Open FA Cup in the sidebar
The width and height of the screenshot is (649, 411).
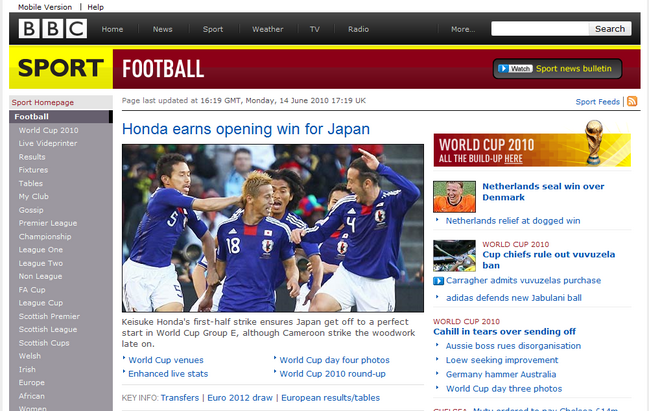[x=32, y=290]
